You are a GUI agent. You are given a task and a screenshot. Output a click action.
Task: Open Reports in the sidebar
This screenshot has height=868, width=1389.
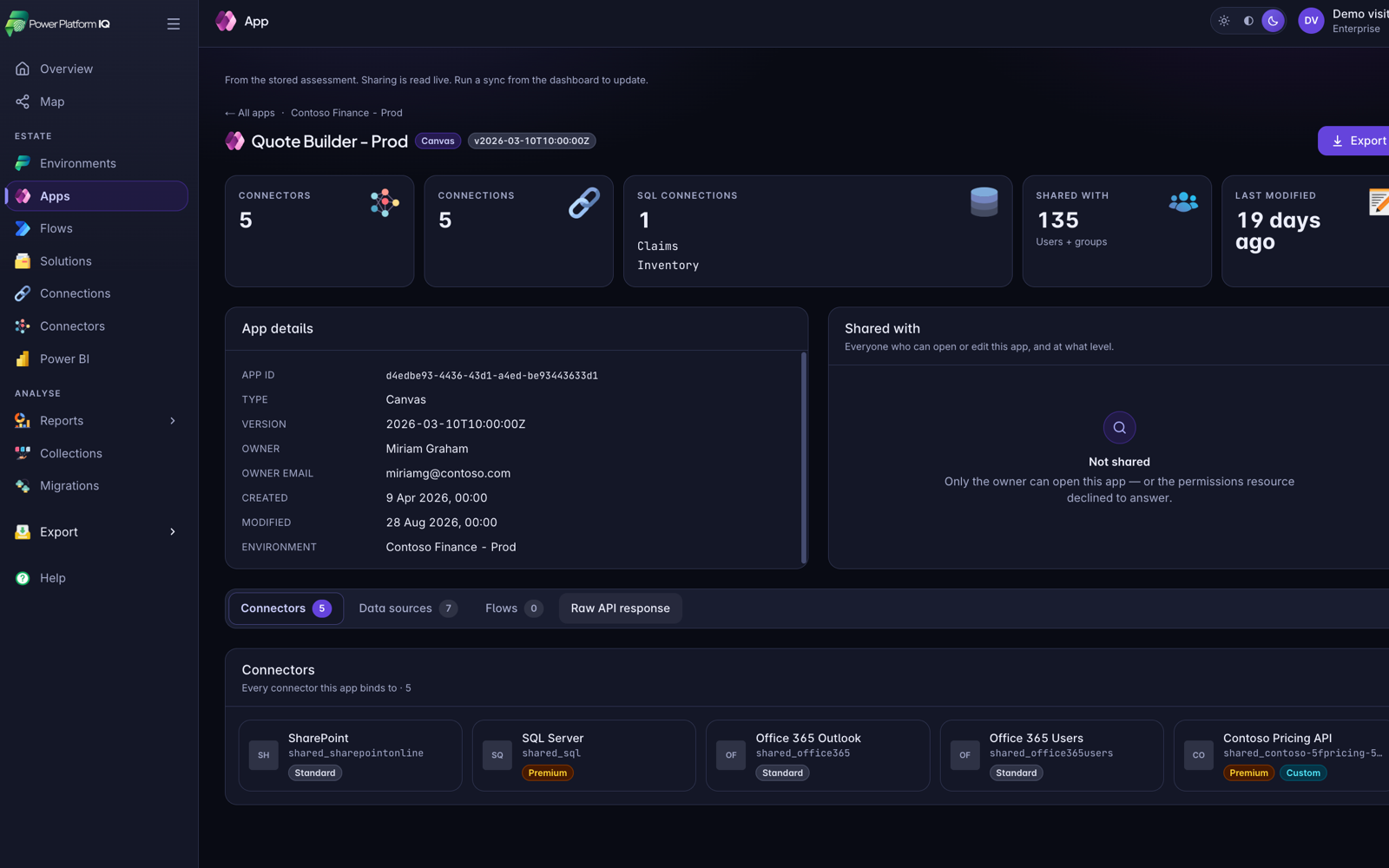point(97,421)
